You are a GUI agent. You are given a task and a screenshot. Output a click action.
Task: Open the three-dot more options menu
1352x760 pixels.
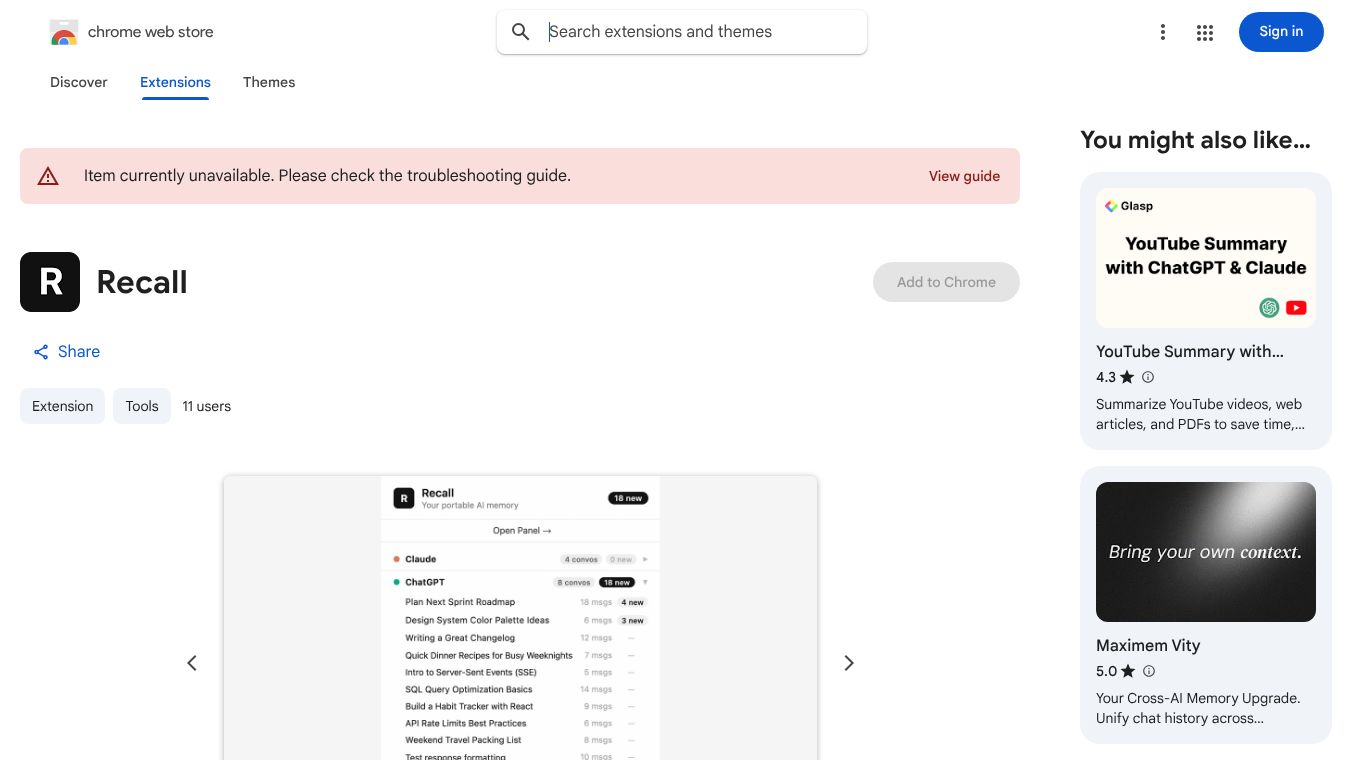click(1162, 32)
